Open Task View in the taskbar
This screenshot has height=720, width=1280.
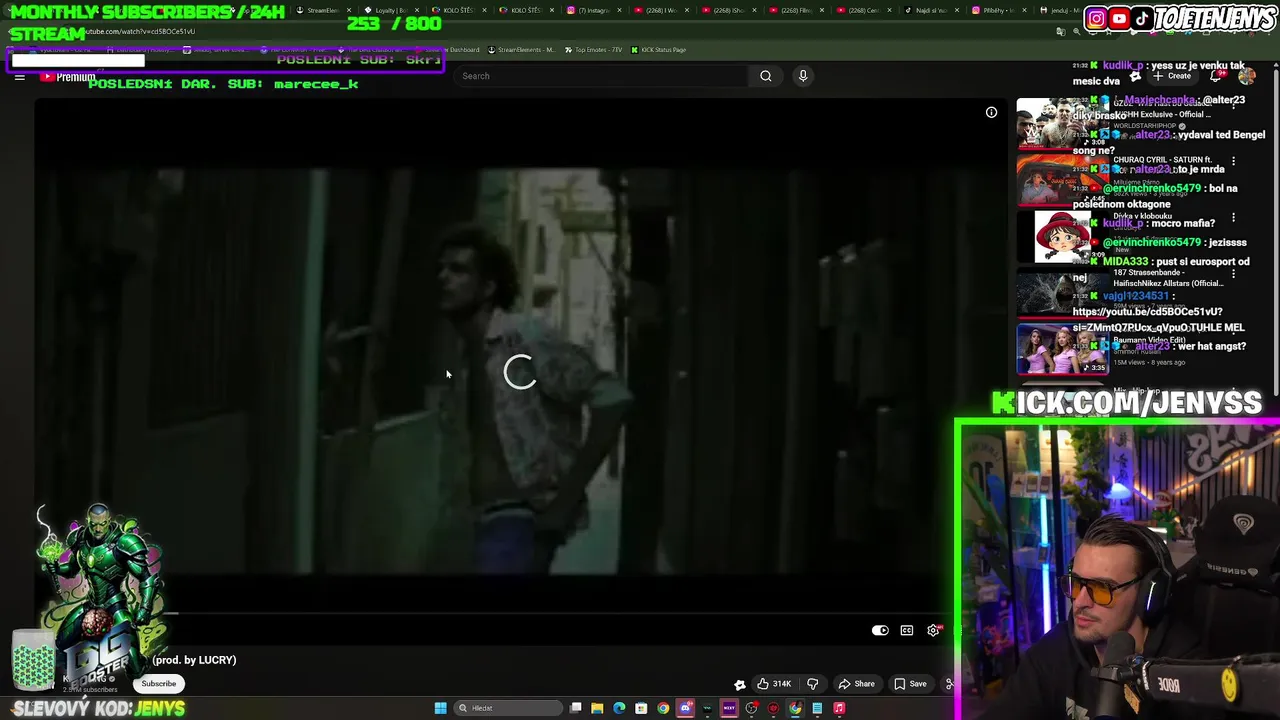click(x=575, y=708)
